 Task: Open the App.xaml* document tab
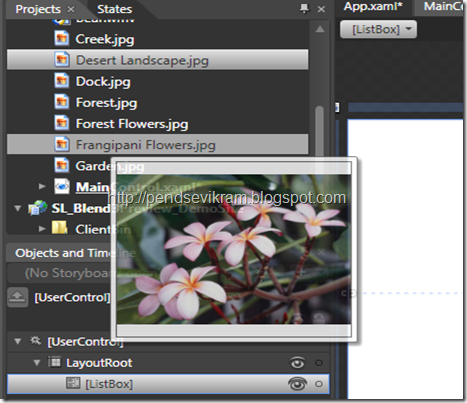[373, 7]
